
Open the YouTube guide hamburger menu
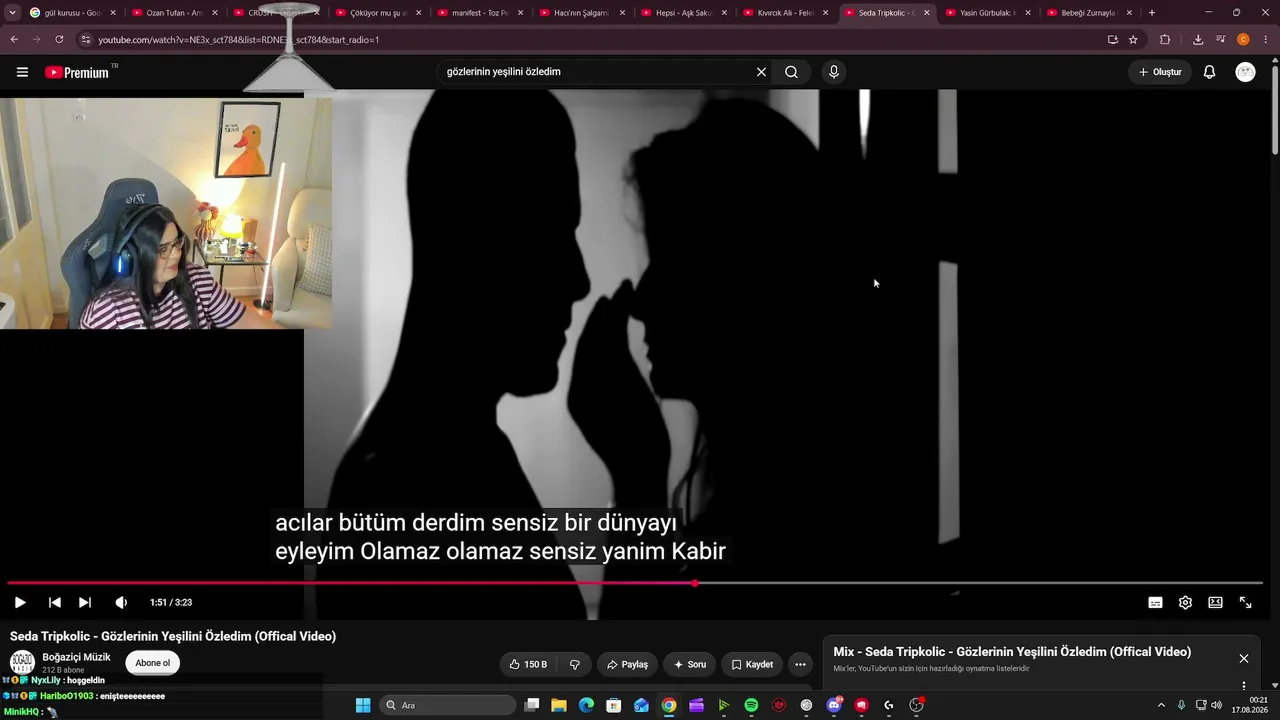tap(22, 72)
